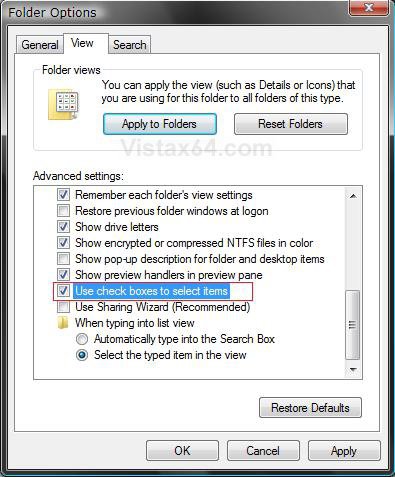Click the Apply to Folders button
The image size is (395, 477).
[x=160, y=124]
